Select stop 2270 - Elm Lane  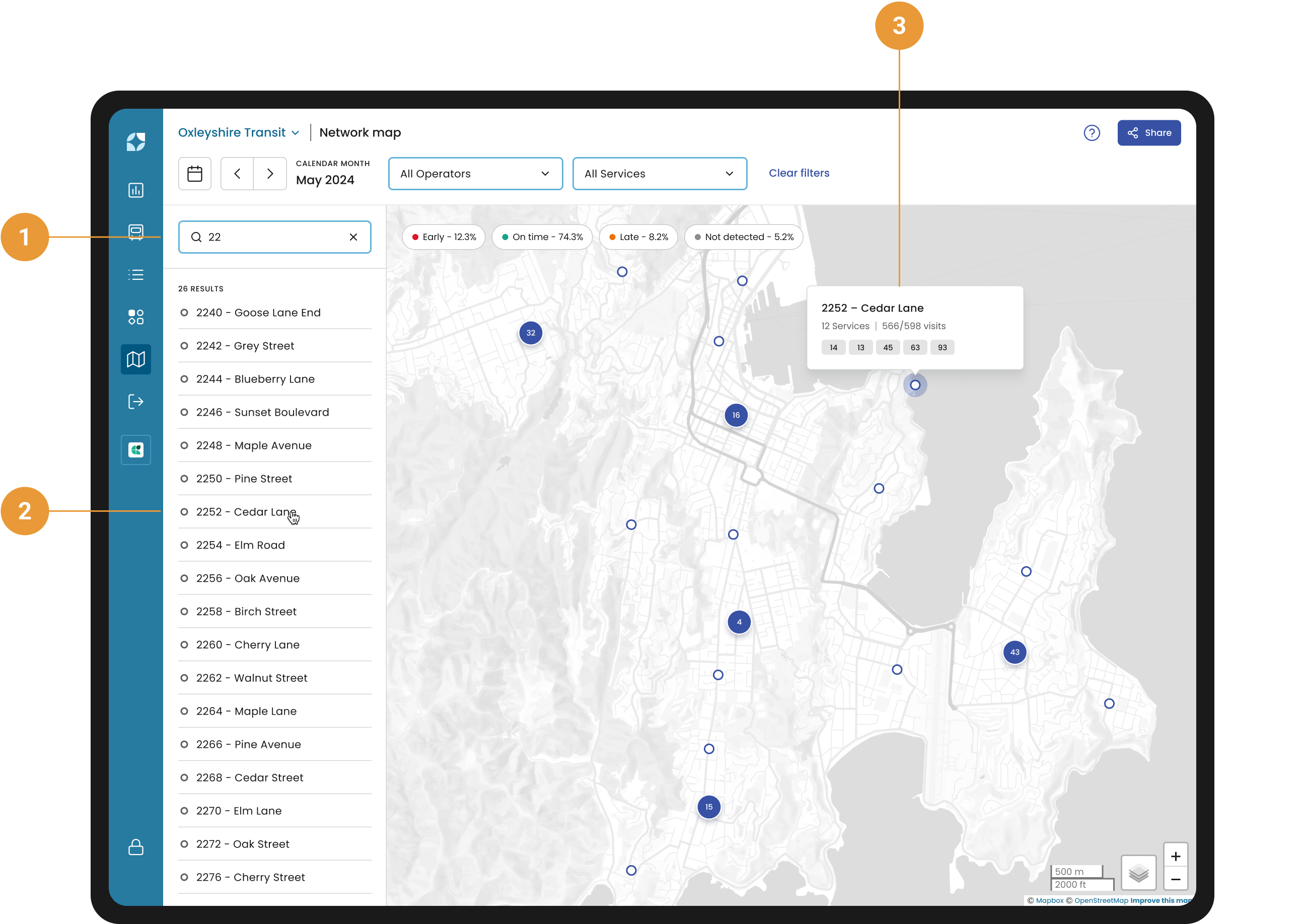coord(274,810)
